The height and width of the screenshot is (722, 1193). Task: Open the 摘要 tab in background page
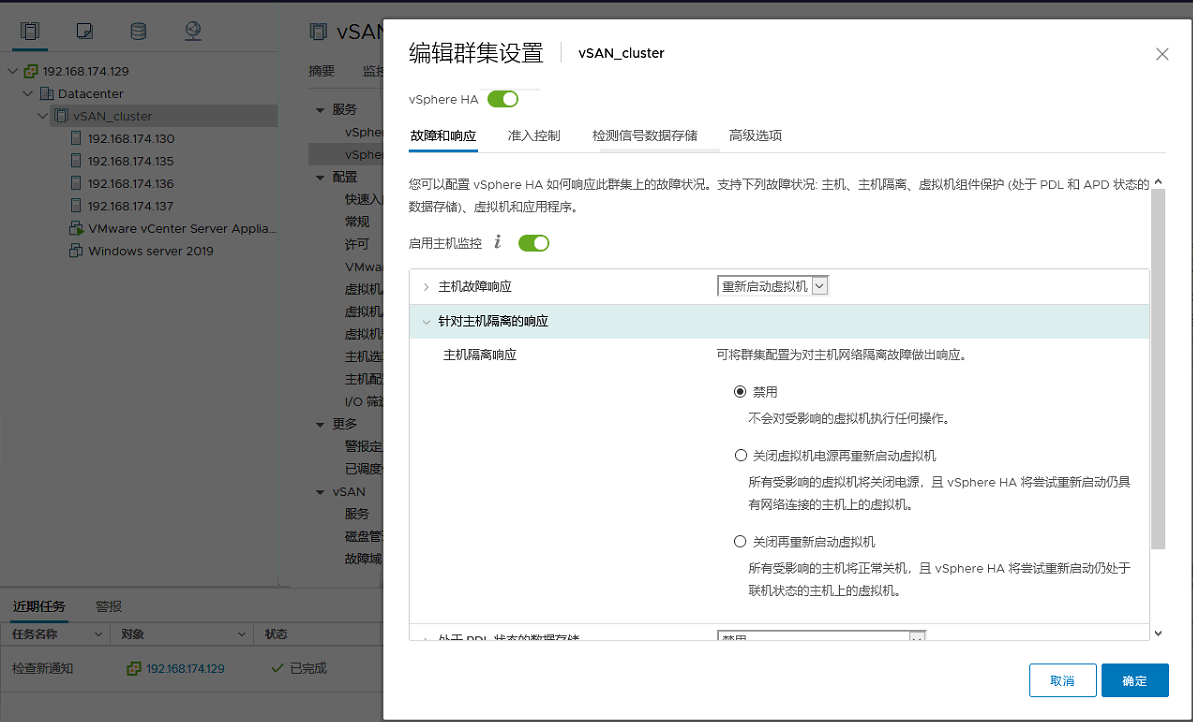coord(322,71)
